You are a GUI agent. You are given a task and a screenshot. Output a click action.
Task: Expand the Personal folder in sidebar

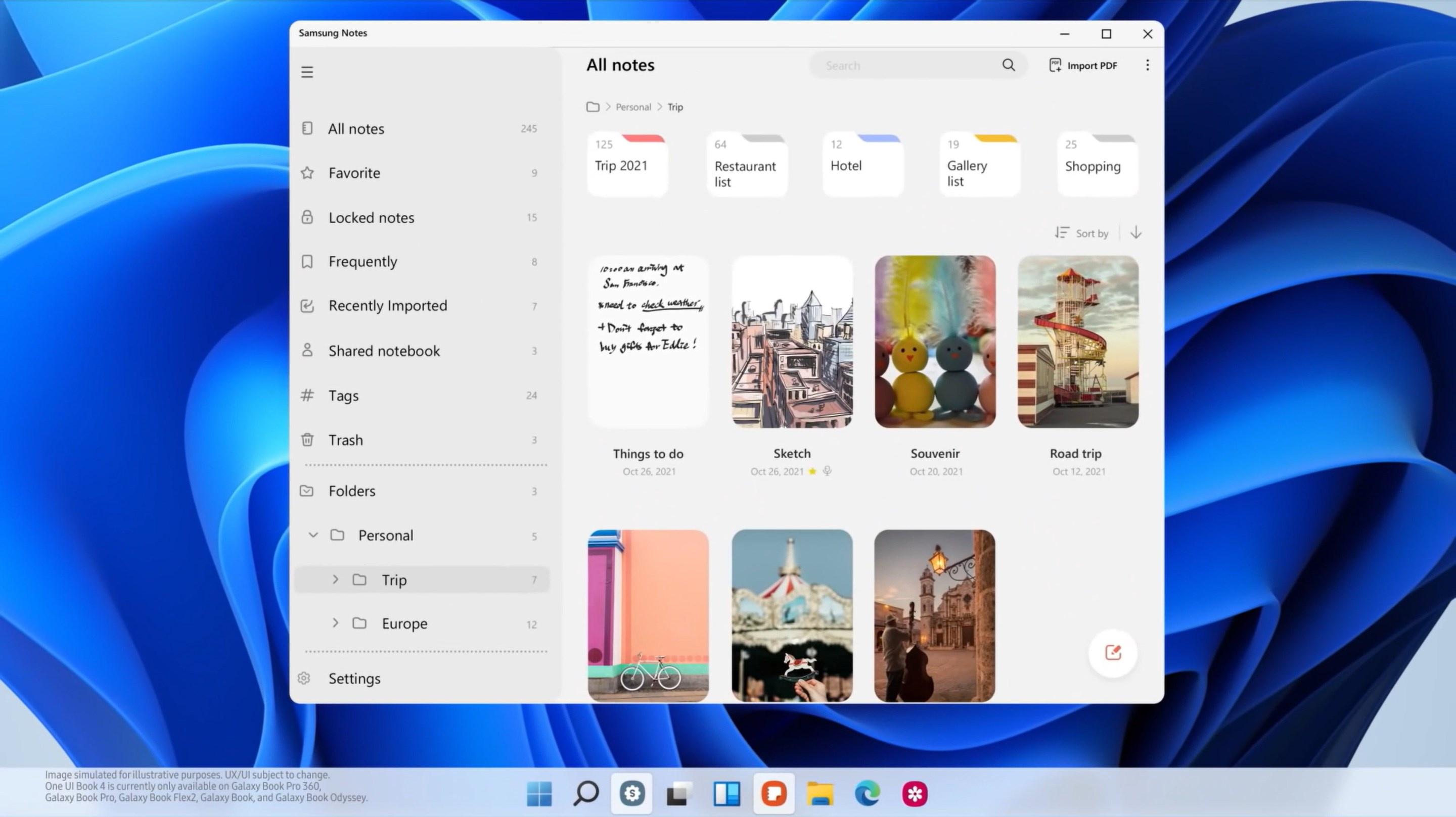point(313,535)
